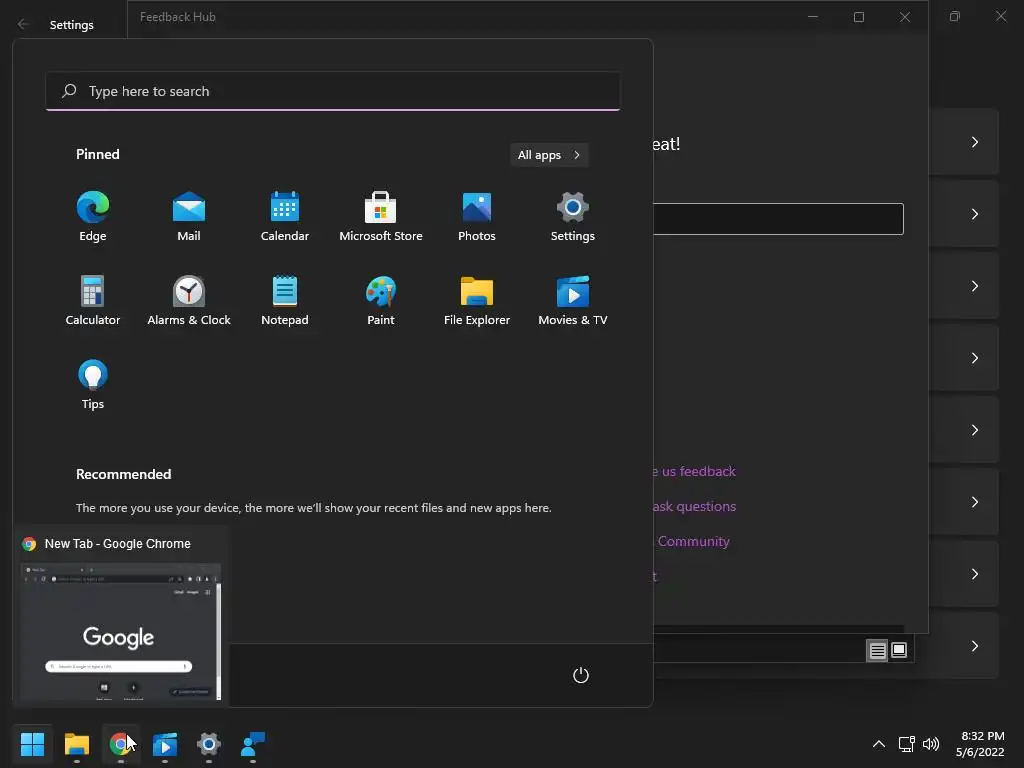
Task: Click the network icon in system tray
Action: click(906, 744)
